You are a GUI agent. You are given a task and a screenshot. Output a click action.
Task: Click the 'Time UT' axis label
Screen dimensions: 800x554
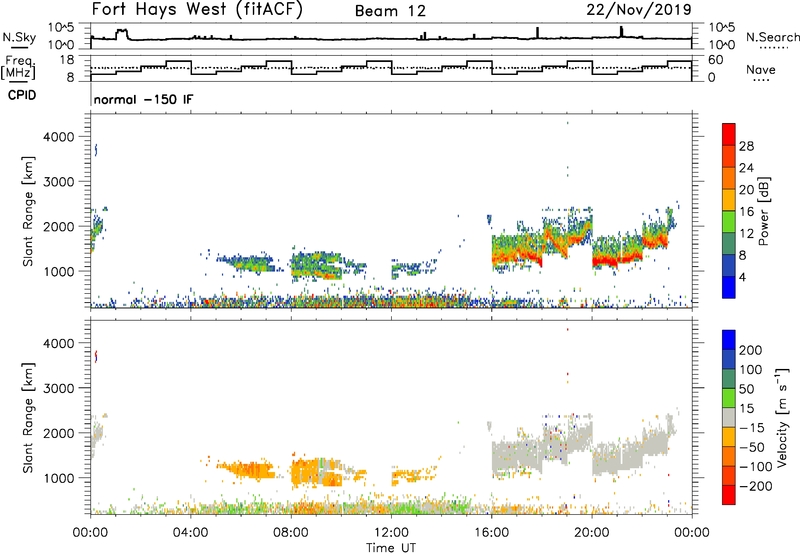point(391,548)
